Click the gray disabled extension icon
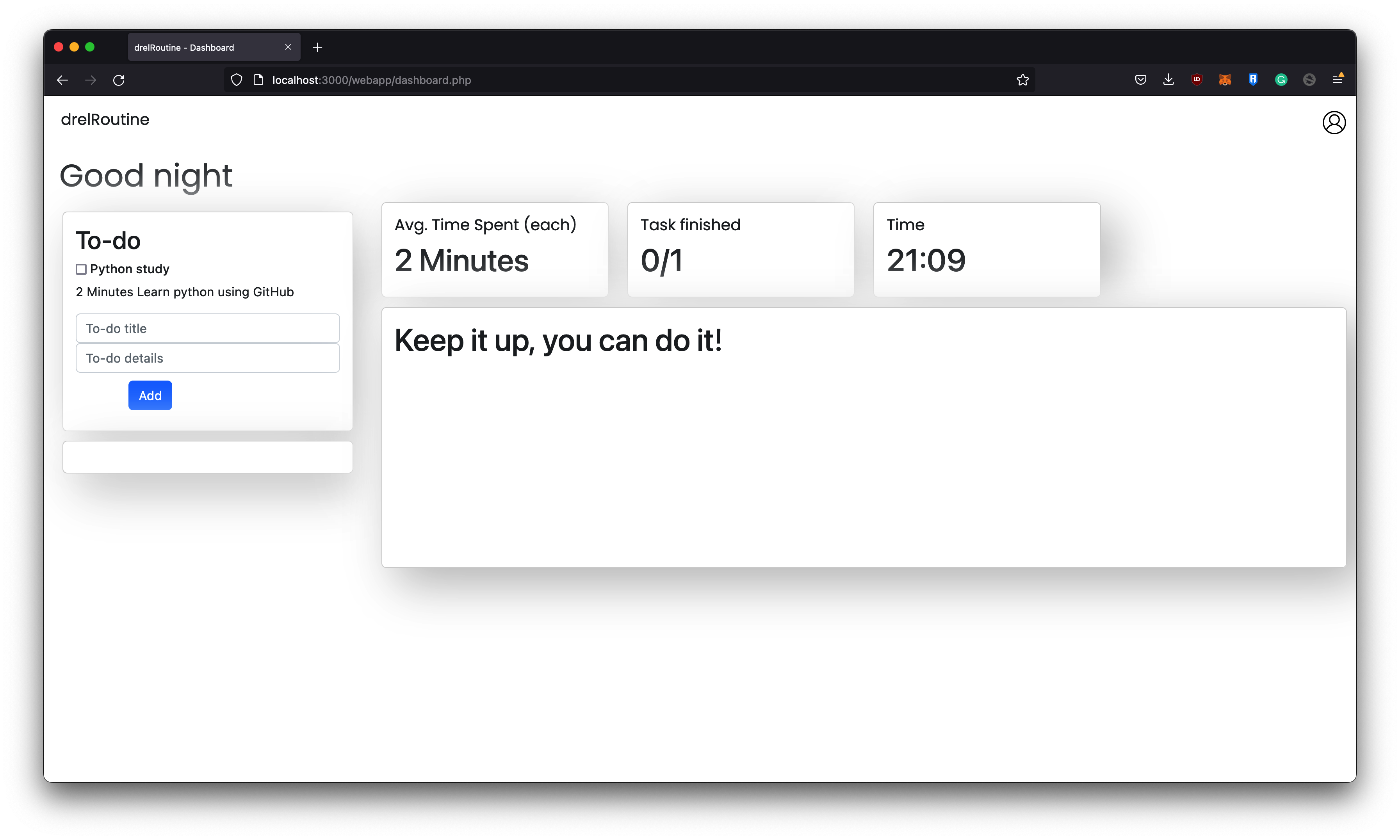 (x=1309, y=80)
